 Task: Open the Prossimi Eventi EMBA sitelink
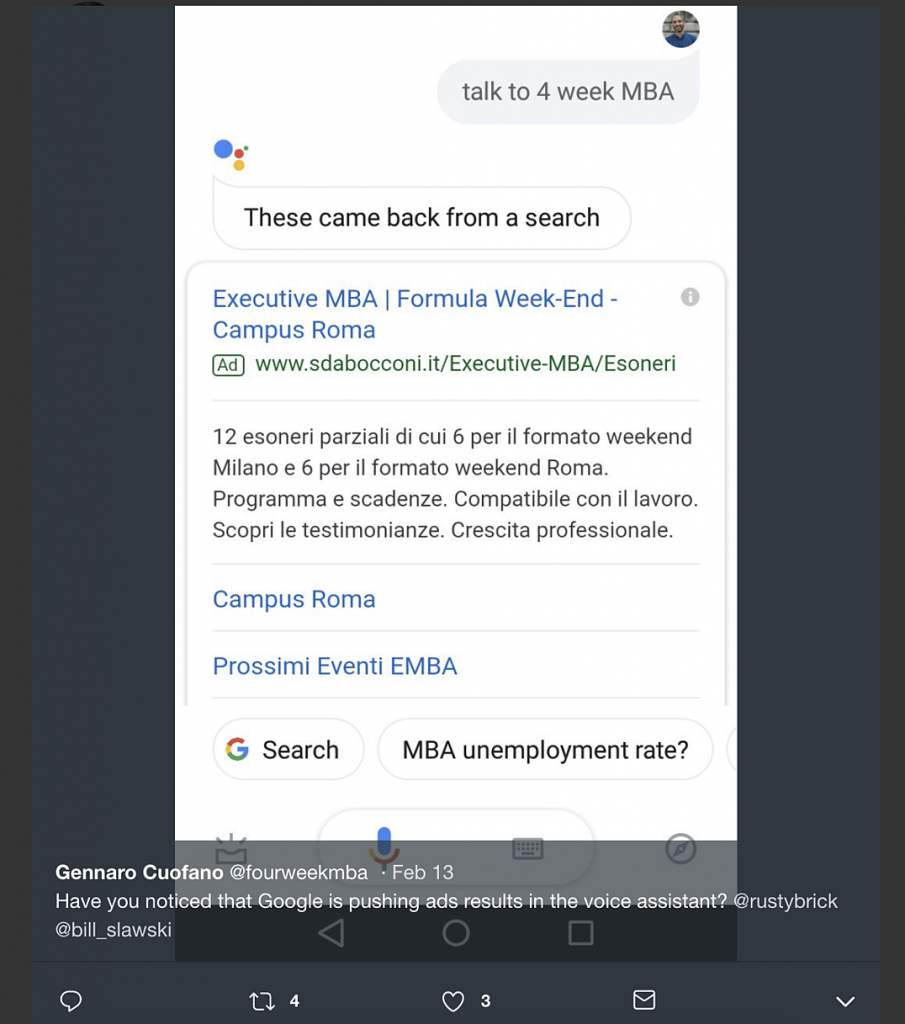[335, 666]
